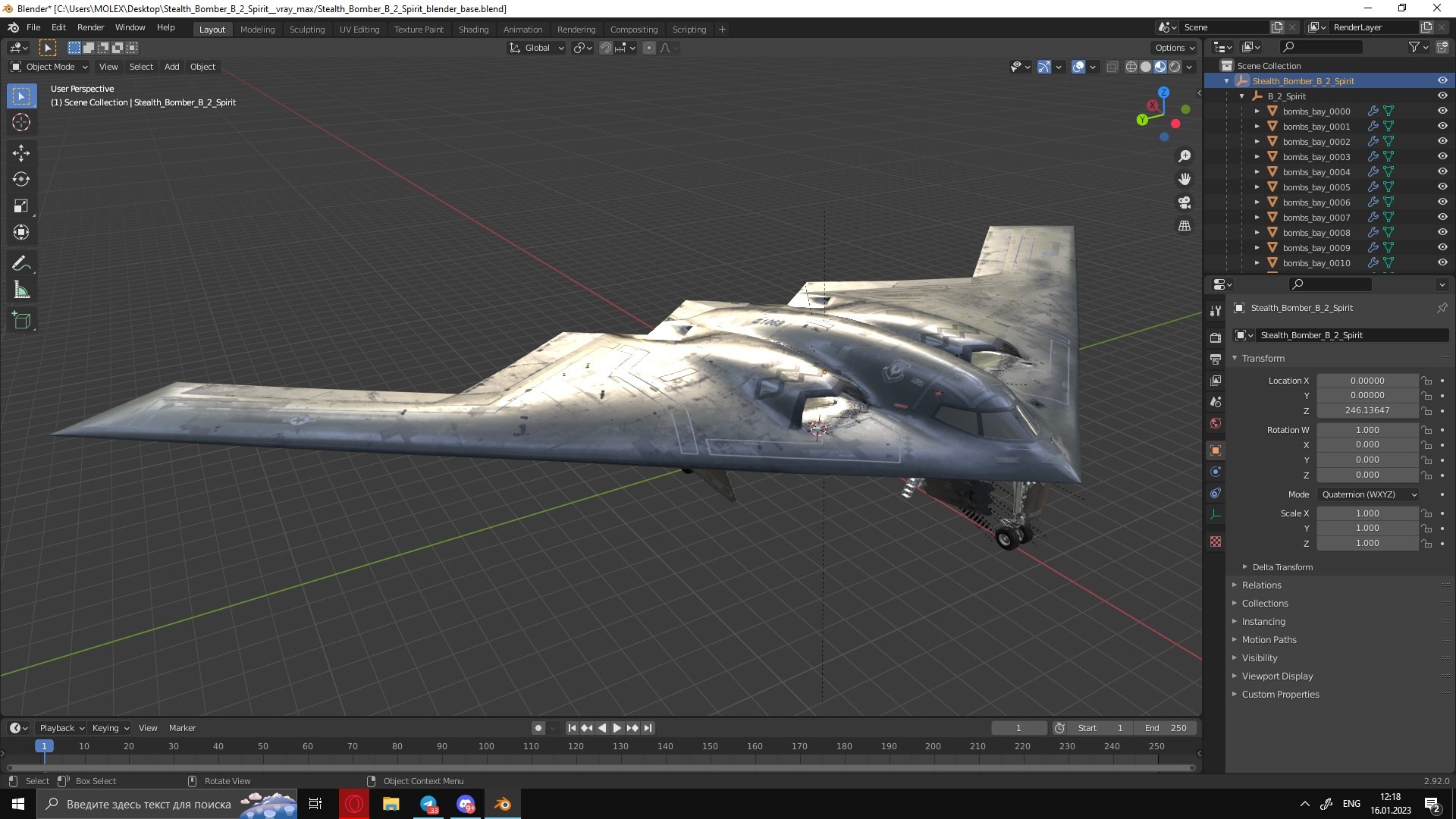Image resolution: width=1456 pixels, height=819 pixels.
Task: Click the viewport zoom magnifier icon
Action: pos(1185,156)
